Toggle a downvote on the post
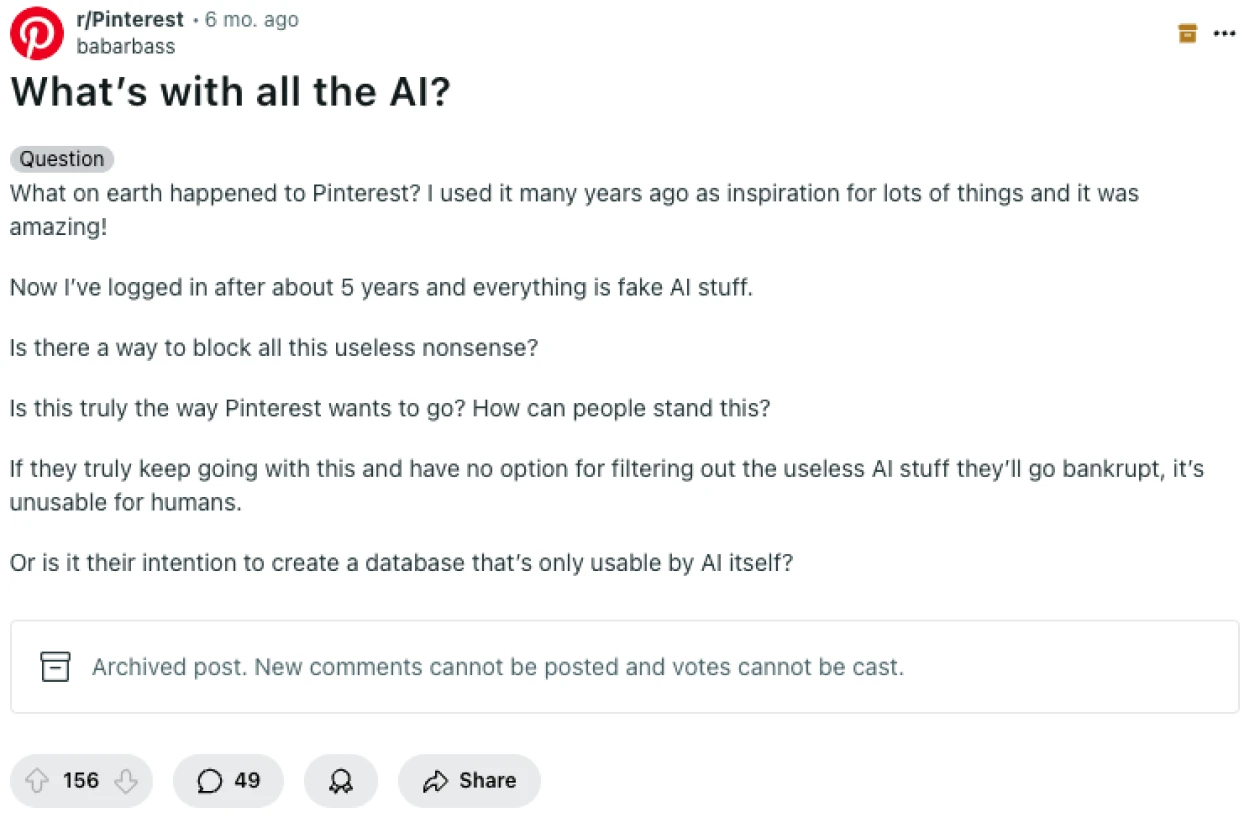The height and width of the screenshot is (816, 1260). pos(125,781)
